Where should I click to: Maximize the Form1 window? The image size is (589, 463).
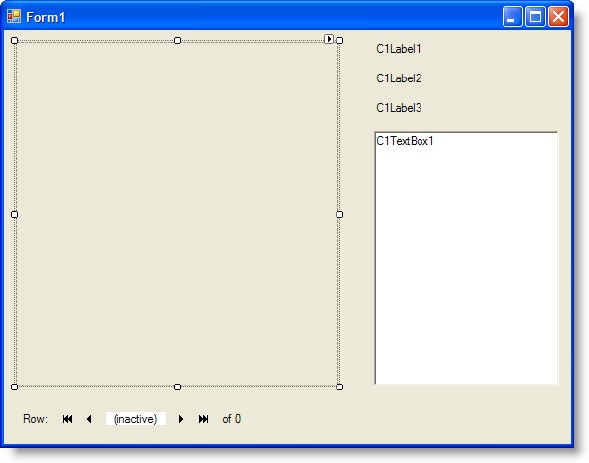pyautogui.click(x=535, y=17)
